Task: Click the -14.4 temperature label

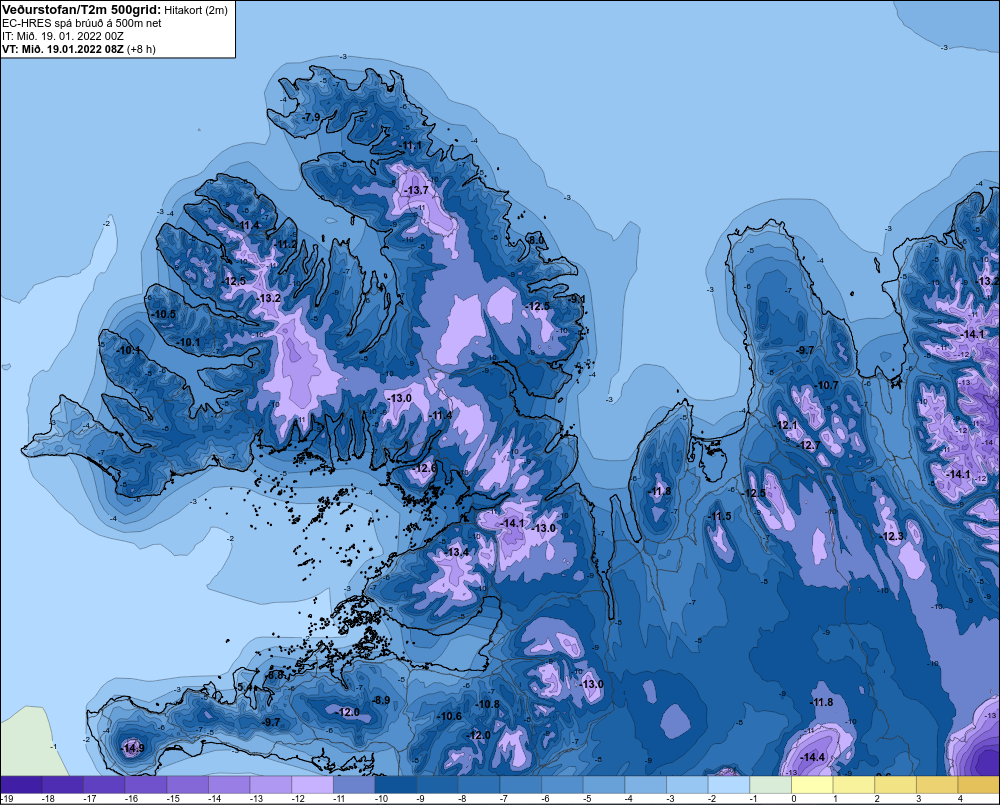Action: (812, 757)
